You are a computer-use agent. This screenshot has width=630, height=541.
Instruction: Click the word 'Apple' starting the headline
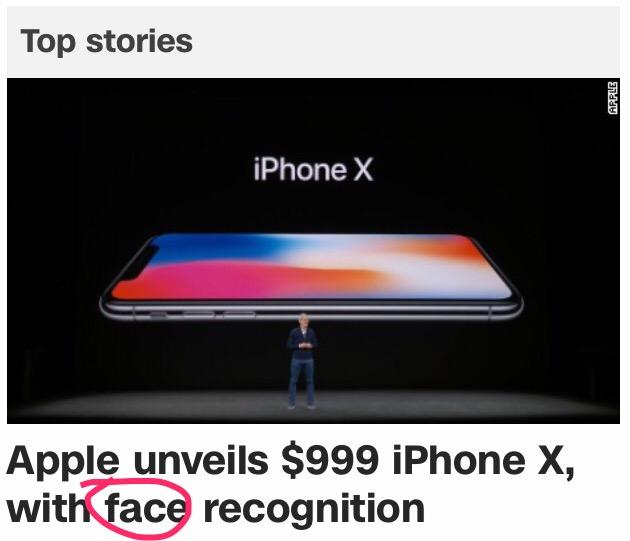63,461
